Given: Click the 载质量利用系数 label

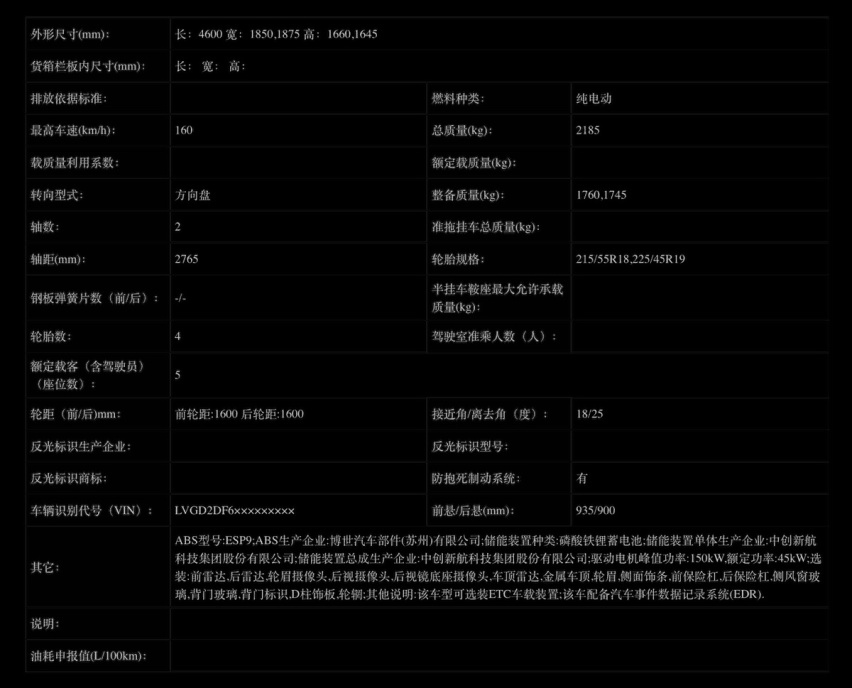Looking at the screenshot, I should [x=74, y=162].
